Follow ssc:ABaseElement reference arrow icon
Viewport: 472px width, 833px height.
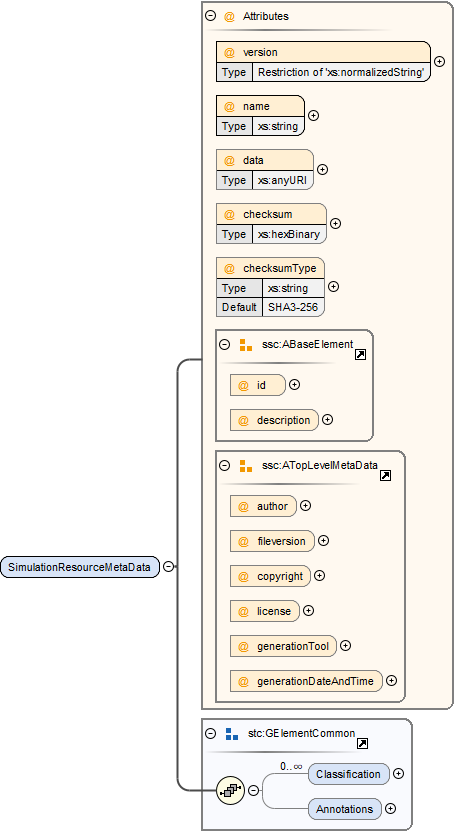point(360,355)
